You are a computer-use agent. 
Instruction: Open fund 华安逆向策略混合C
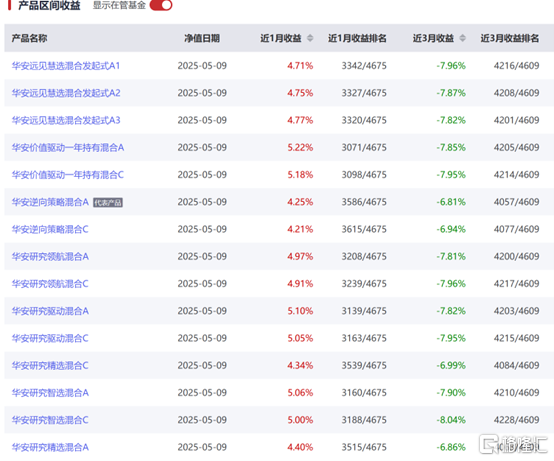(50, 229)
